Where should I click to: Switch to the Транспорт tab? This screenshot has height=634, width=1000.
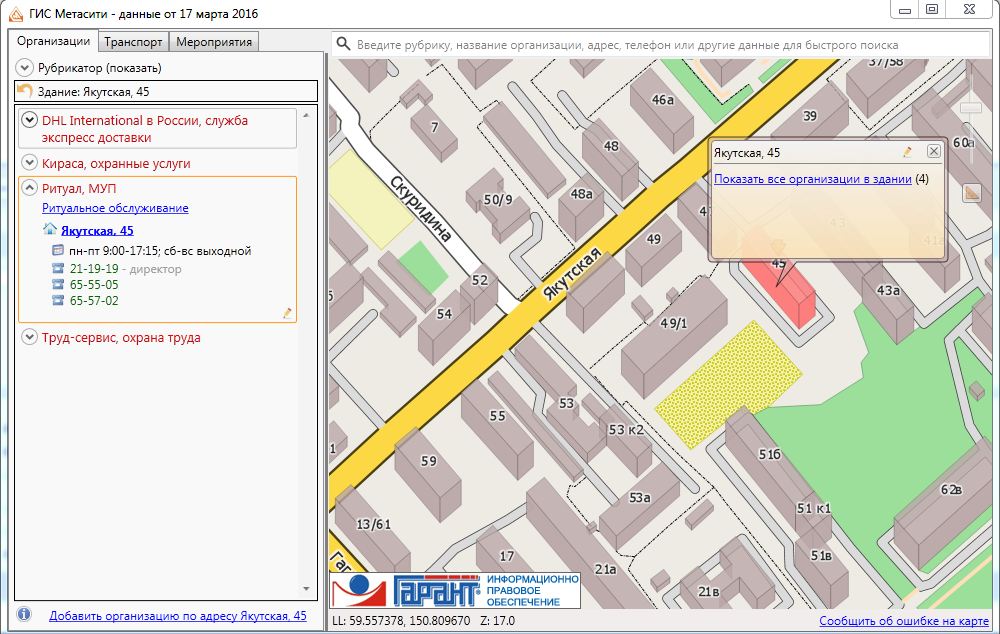(x=133, y=42)
